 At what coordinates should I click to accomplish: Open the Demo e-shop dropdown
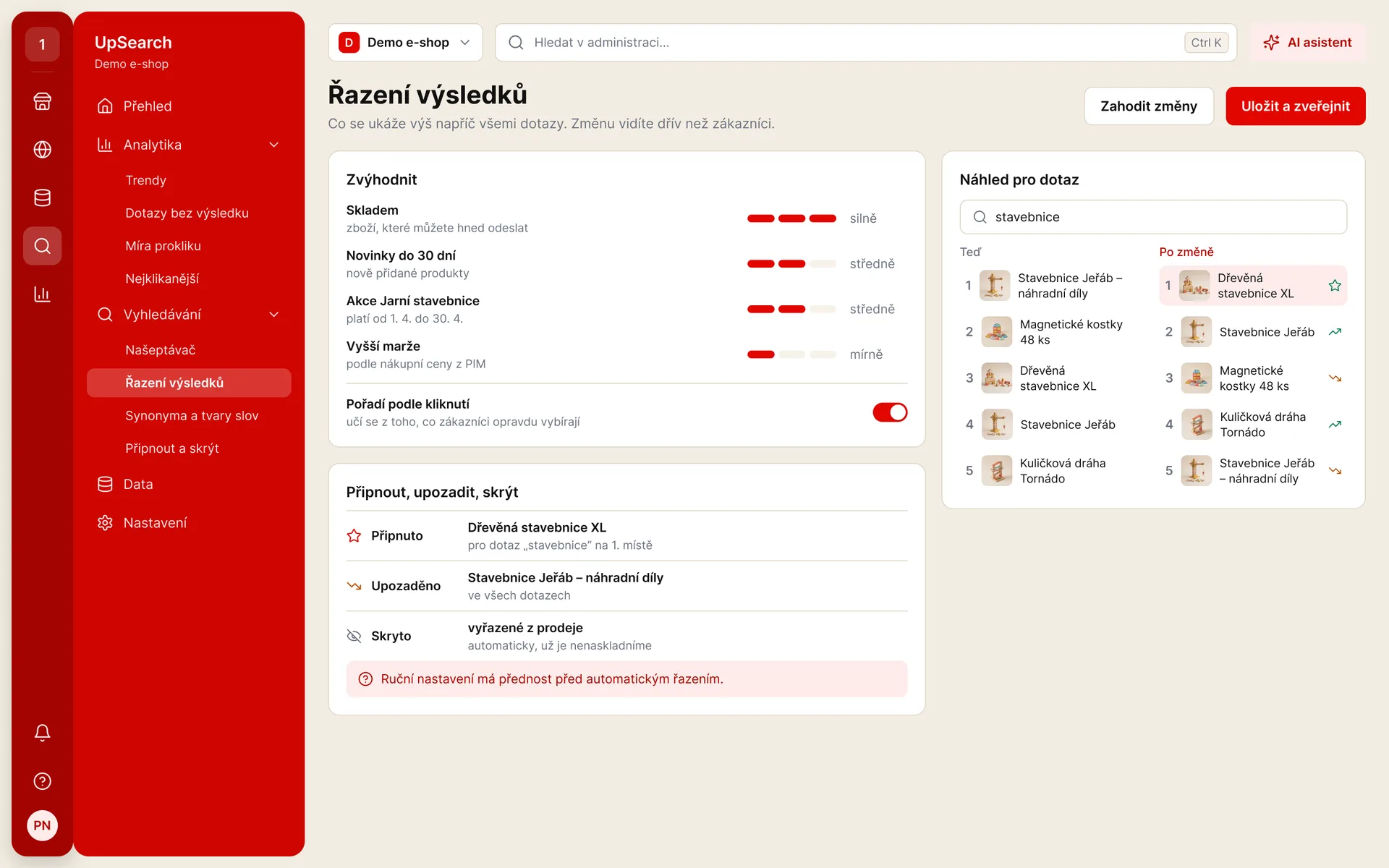click(x=405, y=43)
